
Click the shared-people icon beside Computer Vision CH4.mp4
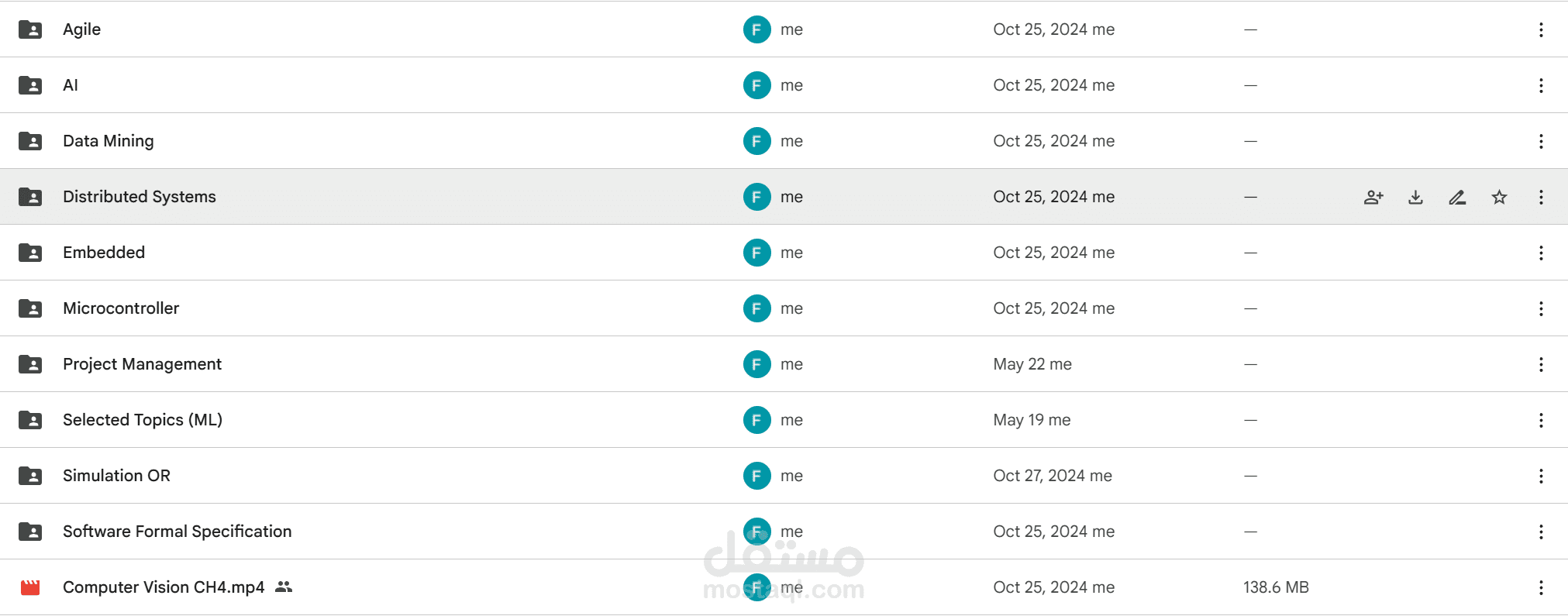(284, 587)
